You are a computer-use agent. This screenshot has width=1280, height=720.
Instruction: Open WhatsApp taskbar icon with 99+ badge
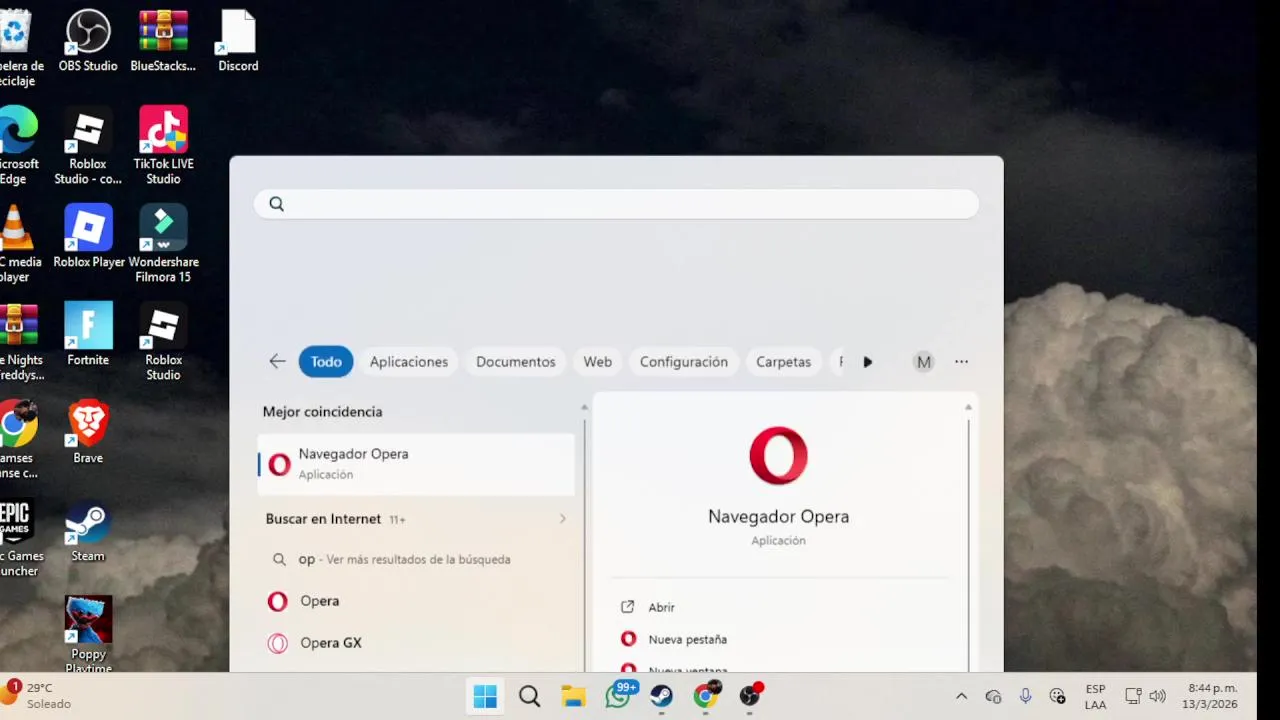click(x=619, y=695)
